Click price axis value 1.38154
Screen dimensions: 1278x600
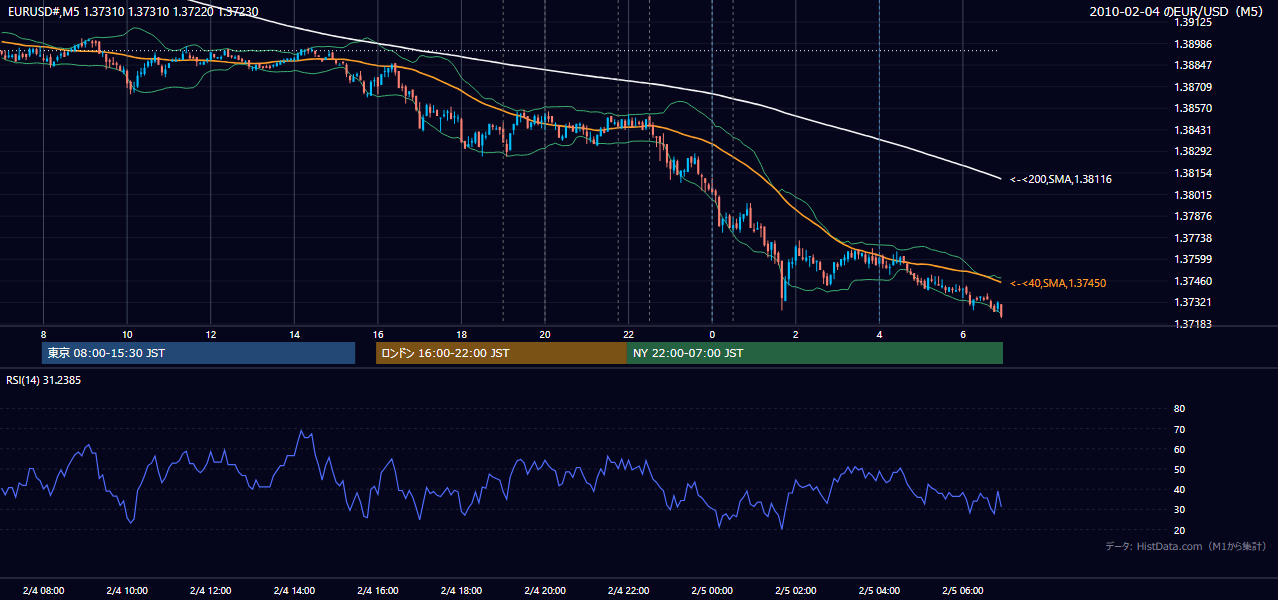(x=1193, y=173)
